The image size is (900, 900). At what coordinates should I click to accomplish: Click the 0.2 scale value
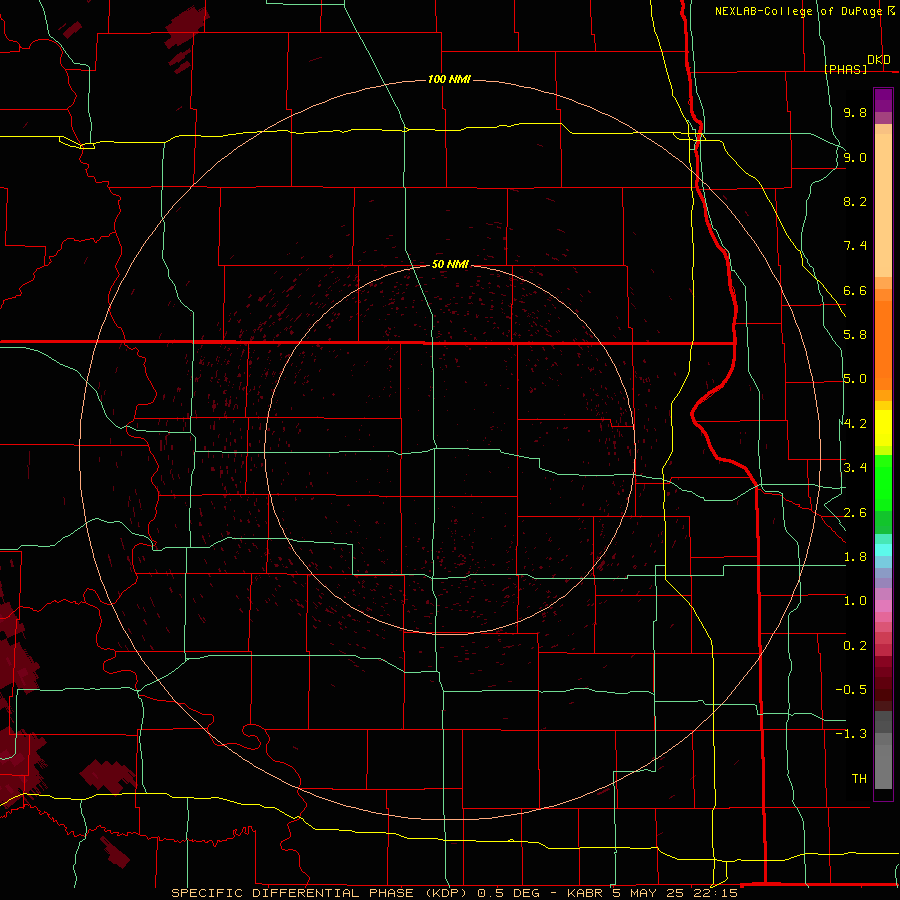(855, 646)
